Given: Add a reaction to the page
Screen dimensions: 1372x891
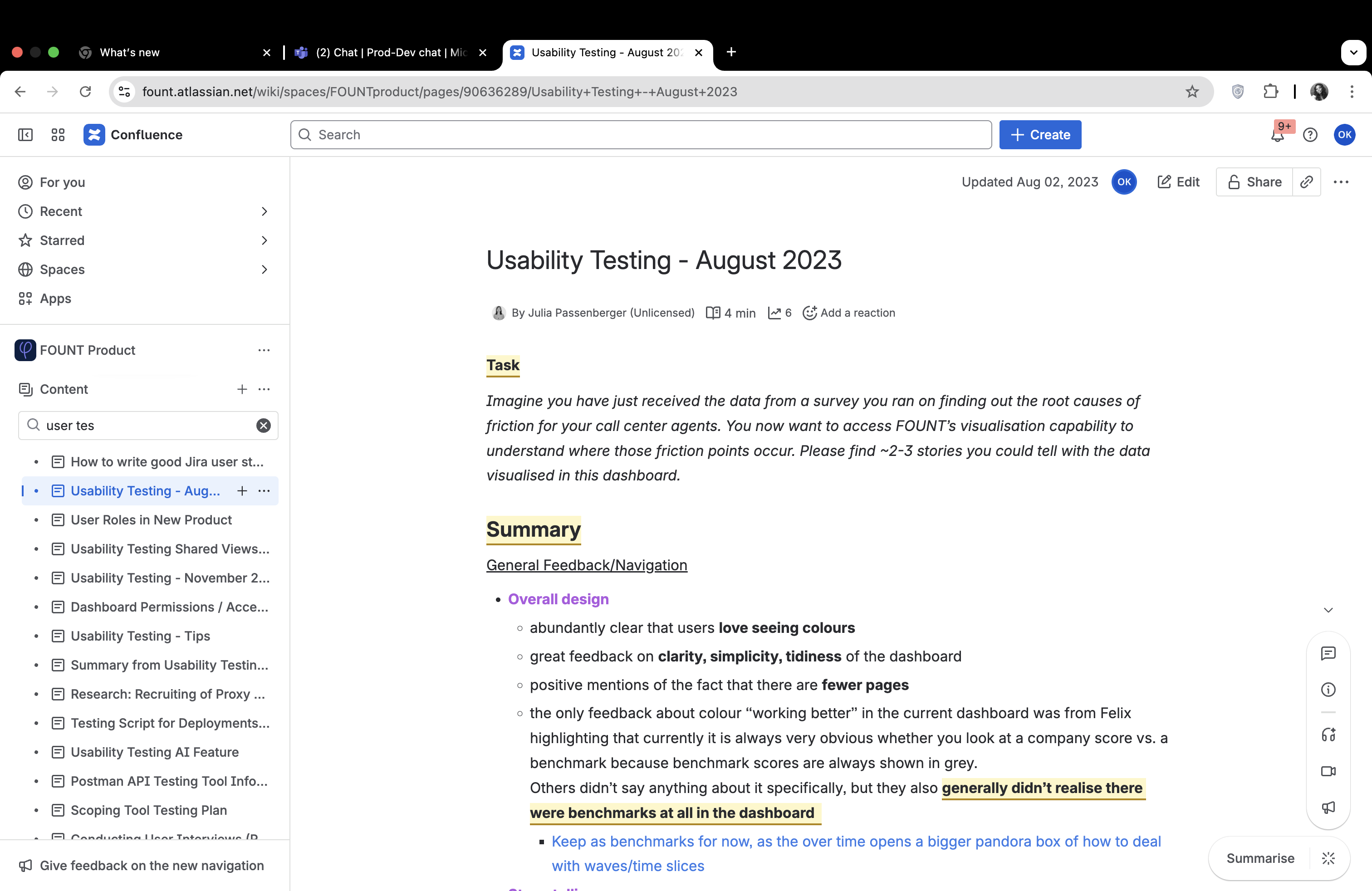Looking at the screenshot, I should [849, 313].
